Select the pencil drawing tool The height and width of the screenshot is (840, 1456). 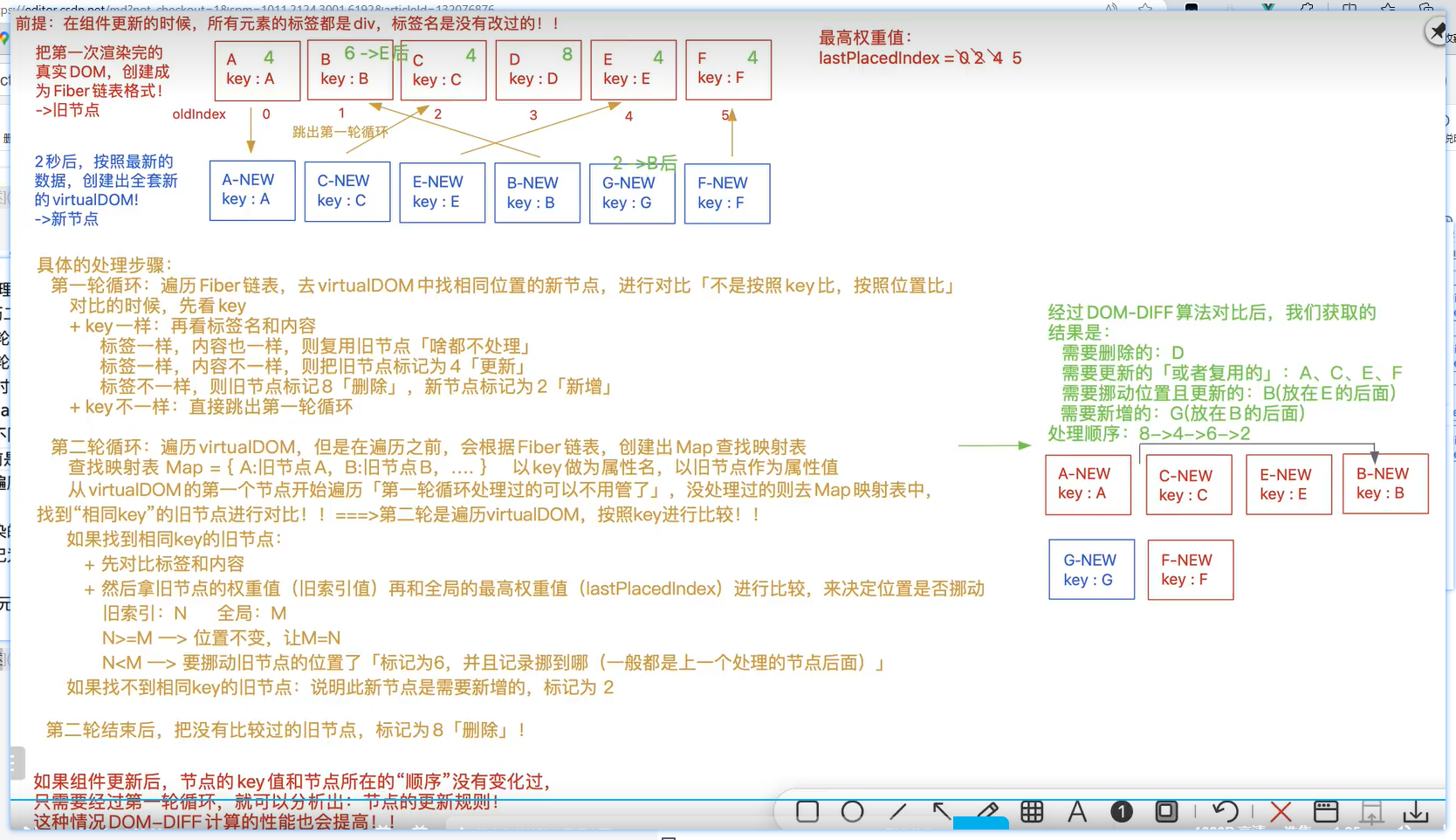[987, 812]
